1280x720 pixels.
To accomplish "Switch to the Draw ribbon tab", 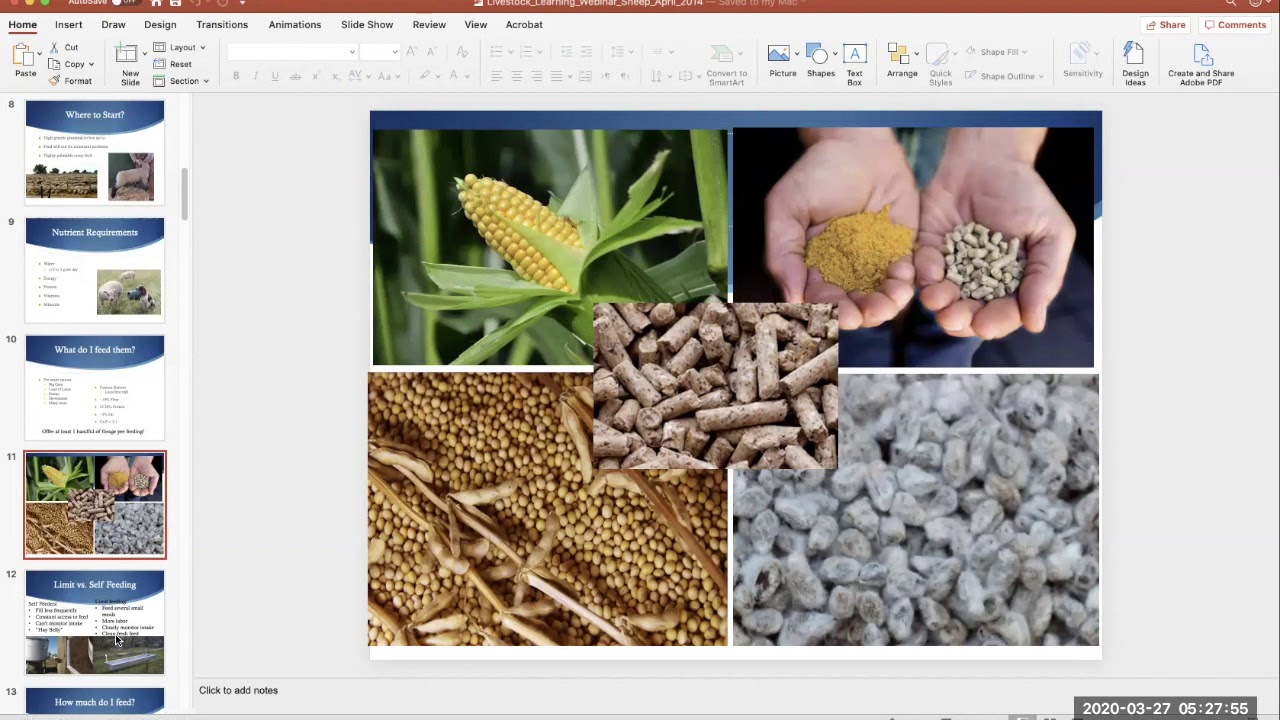I will click(113, 25).
